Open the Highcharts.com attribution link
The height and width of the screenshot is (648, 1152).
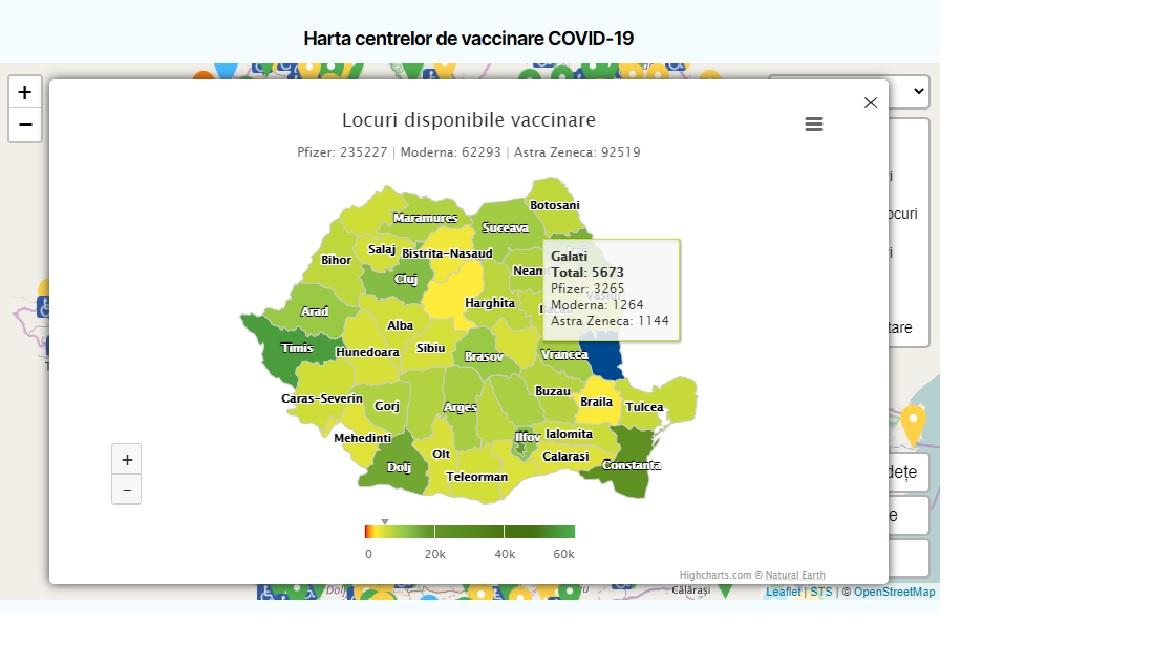714,575
